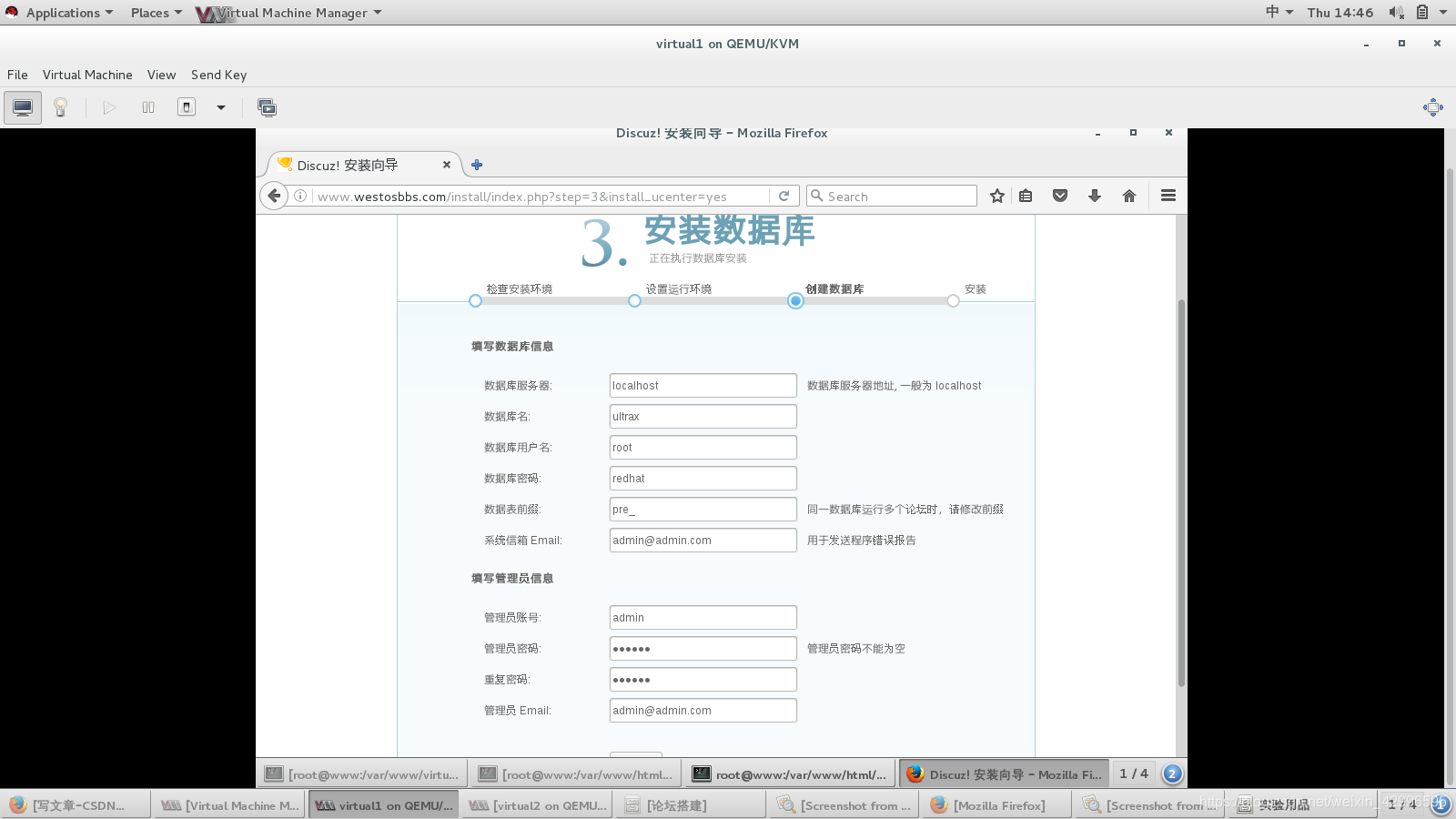Open the system menu arrow
Screen dimensions: 1456x819
[1443, 13]
